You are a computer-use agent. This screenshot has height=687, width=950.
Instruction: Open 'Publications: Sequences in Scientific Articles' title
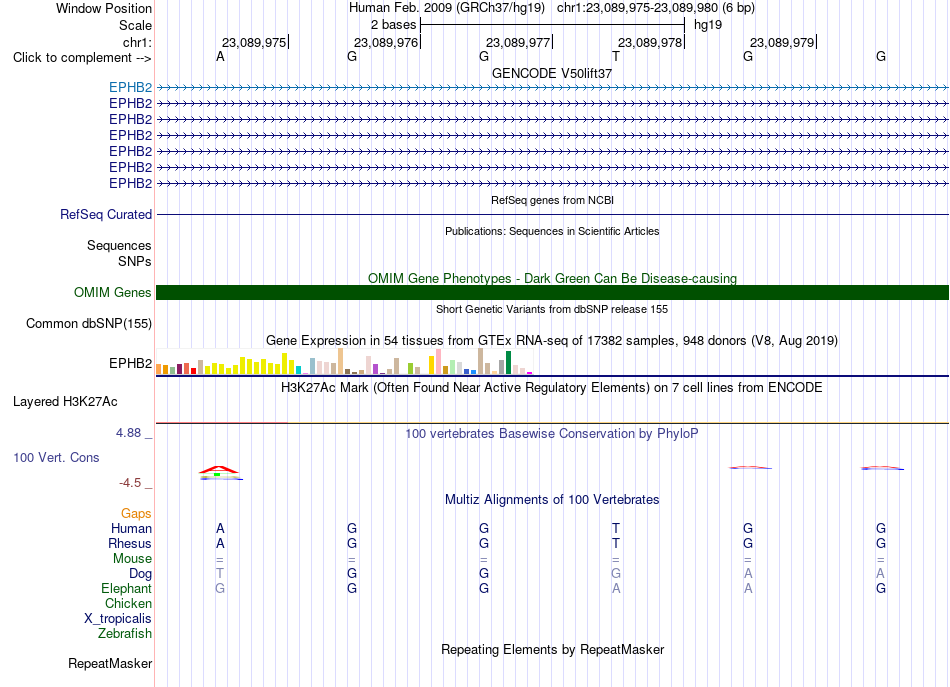(552, 231)
